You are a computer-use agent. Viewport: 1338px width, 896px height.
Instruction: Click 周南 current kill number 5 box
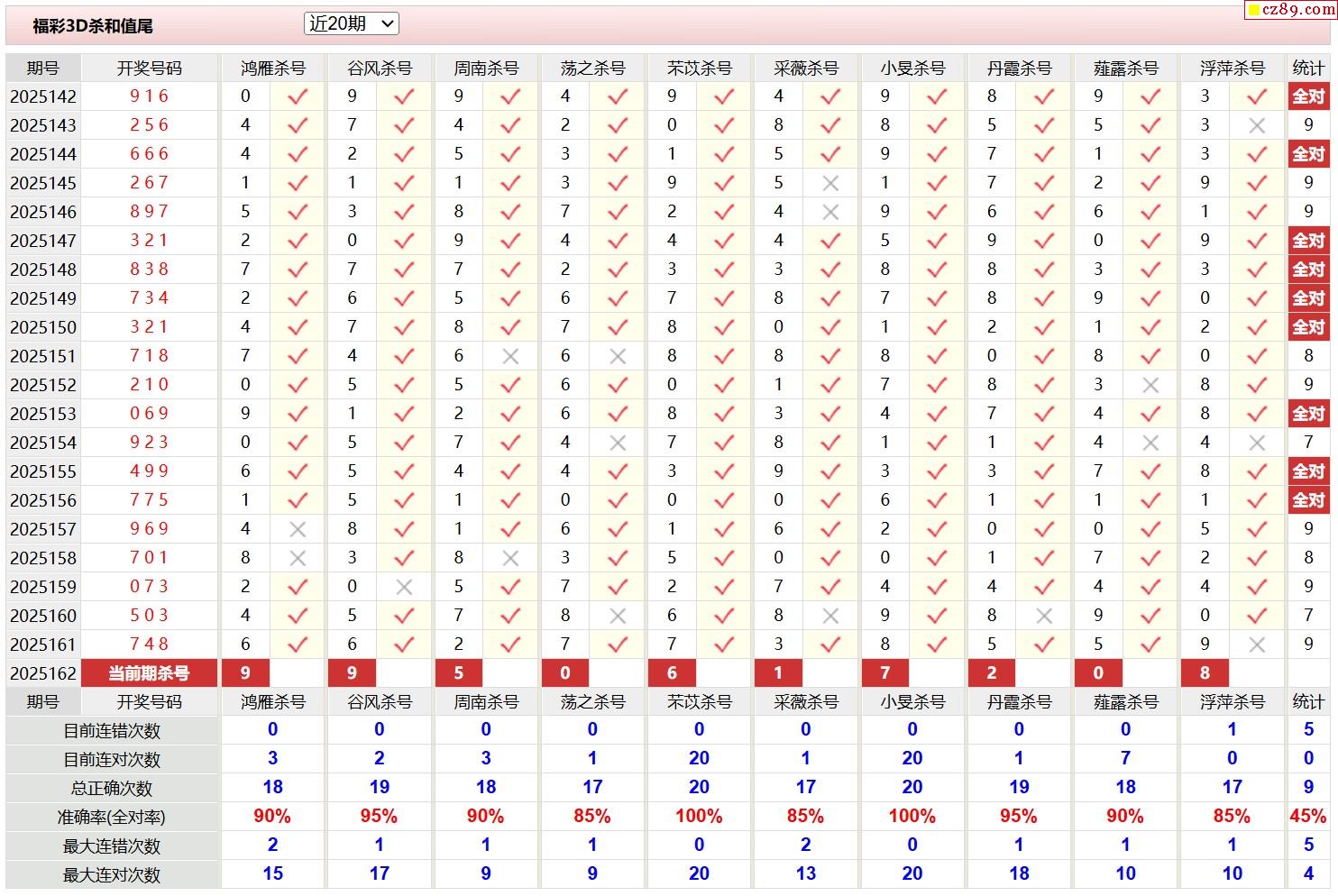[x=459, y=673]
